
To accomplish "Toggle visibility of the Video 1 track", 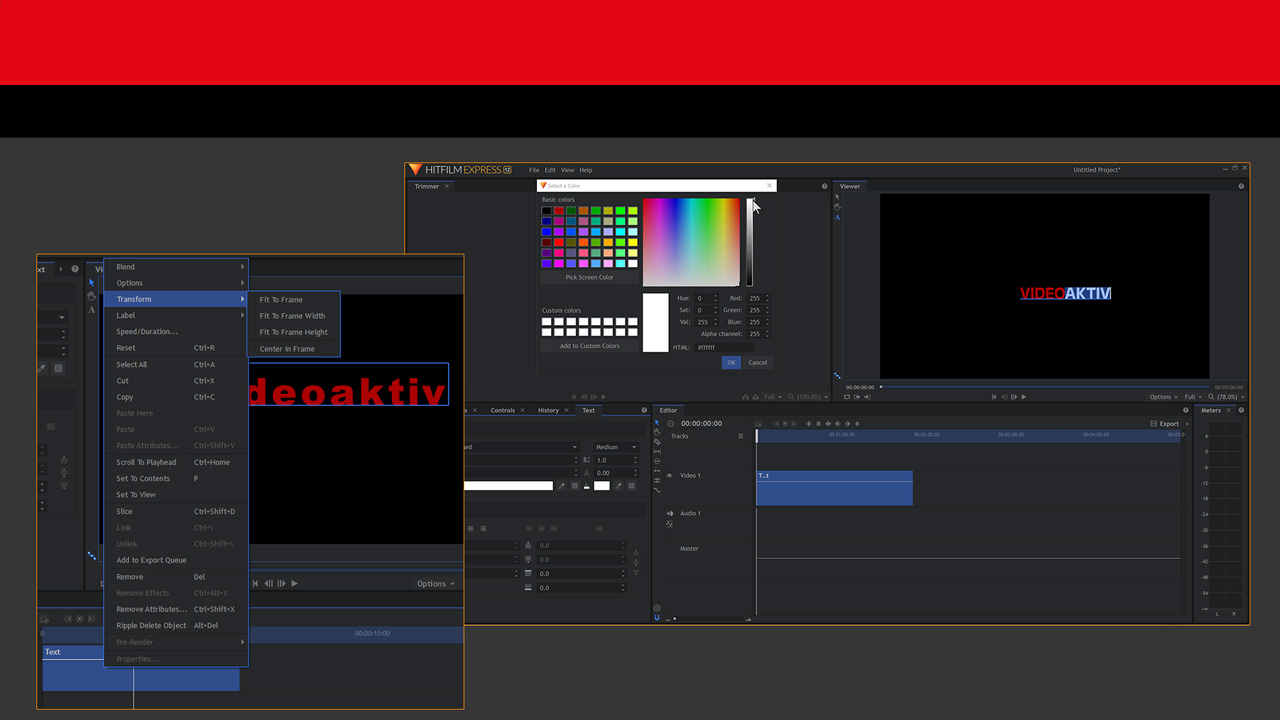I will pos(670,475).
